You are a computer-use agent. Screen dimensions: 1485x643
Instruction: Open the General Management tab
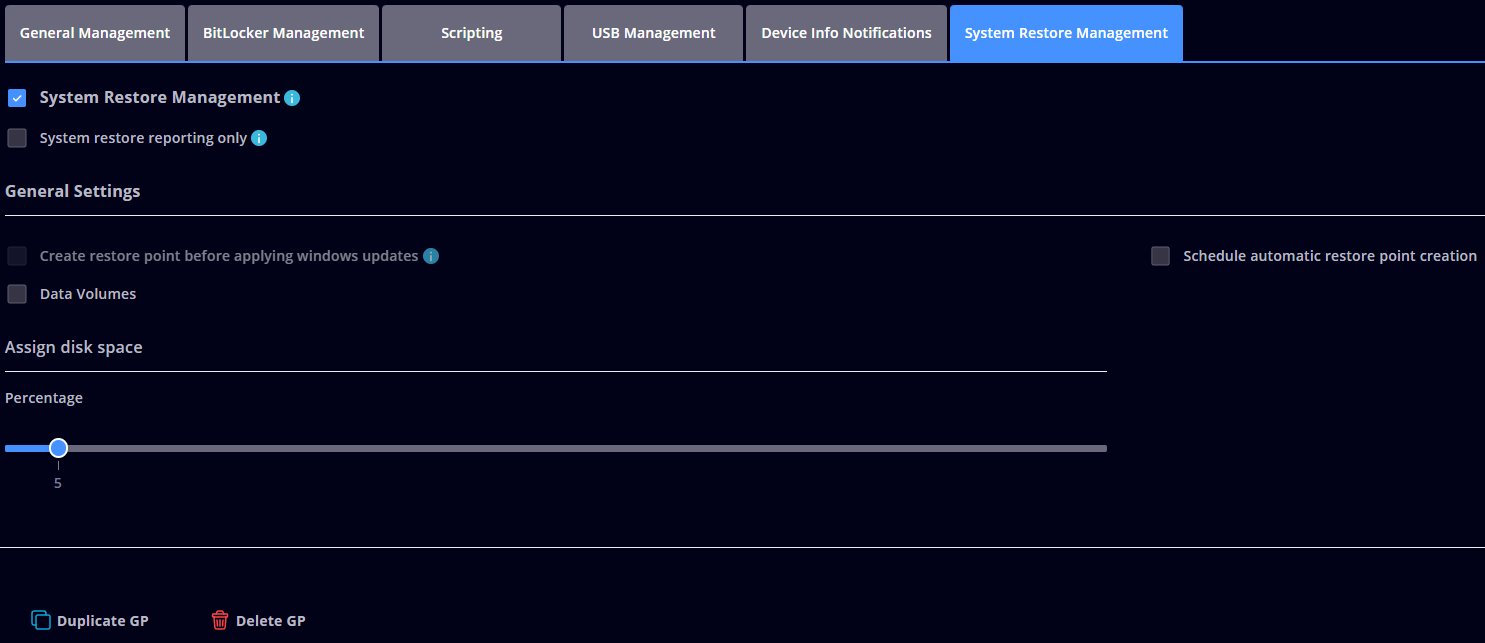95,33
